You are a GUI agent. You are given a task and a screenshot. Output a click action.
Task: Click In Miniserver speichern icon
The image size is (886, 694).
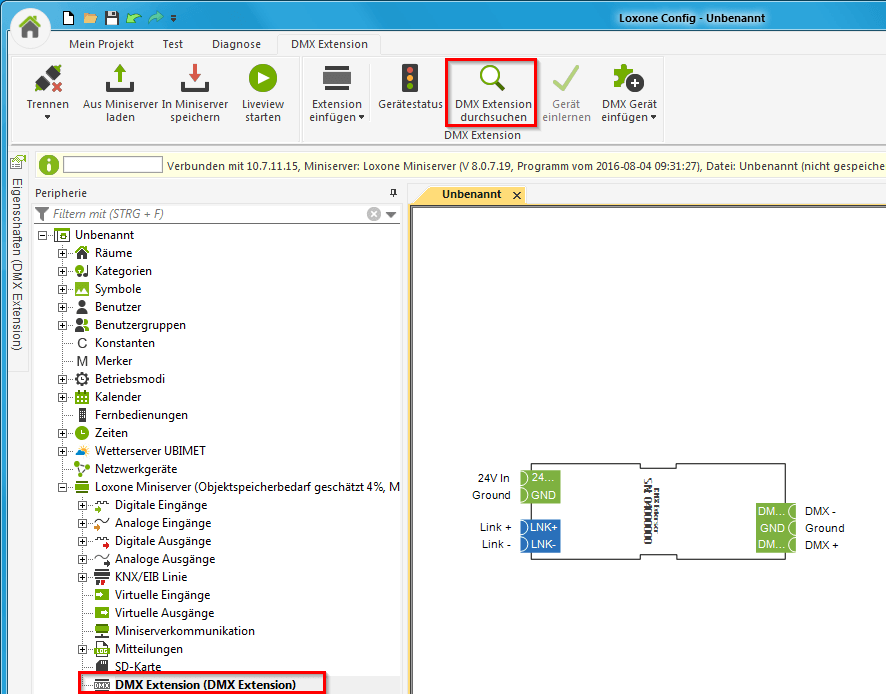pos(195,79)
